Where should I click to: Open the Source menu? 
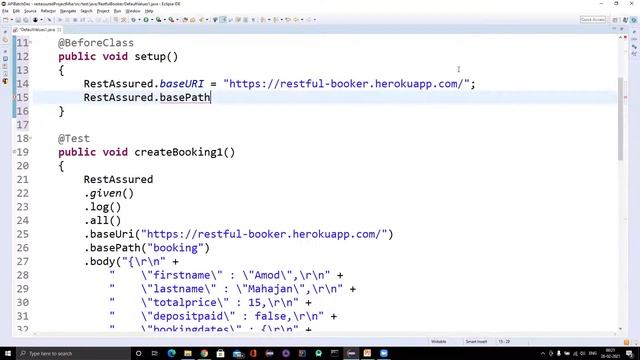[30, 11]
